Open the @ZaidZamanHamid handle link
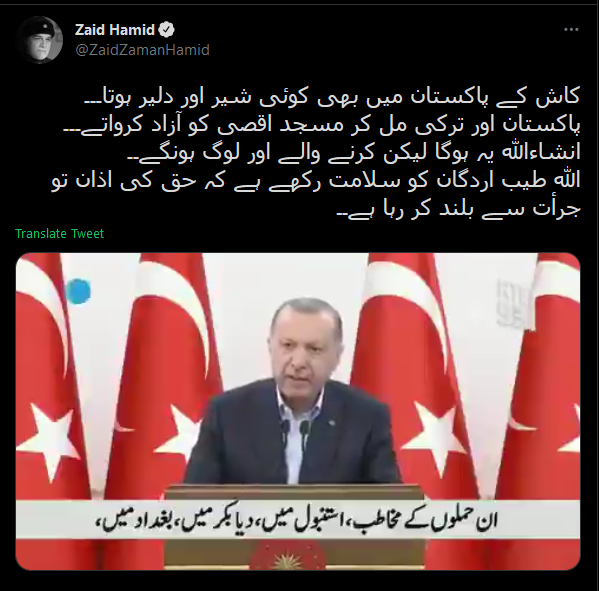The height and width of the screenshot is (591, 599). 142,50
